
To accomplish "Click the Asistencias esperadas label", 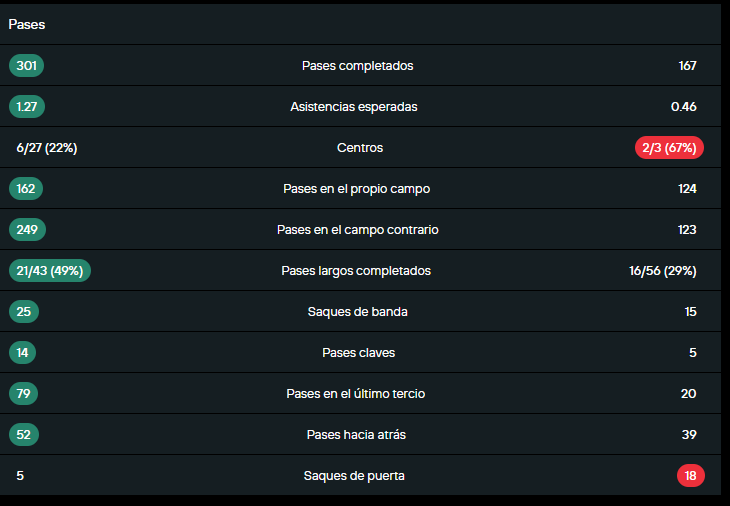I will (x=354, y=107).
